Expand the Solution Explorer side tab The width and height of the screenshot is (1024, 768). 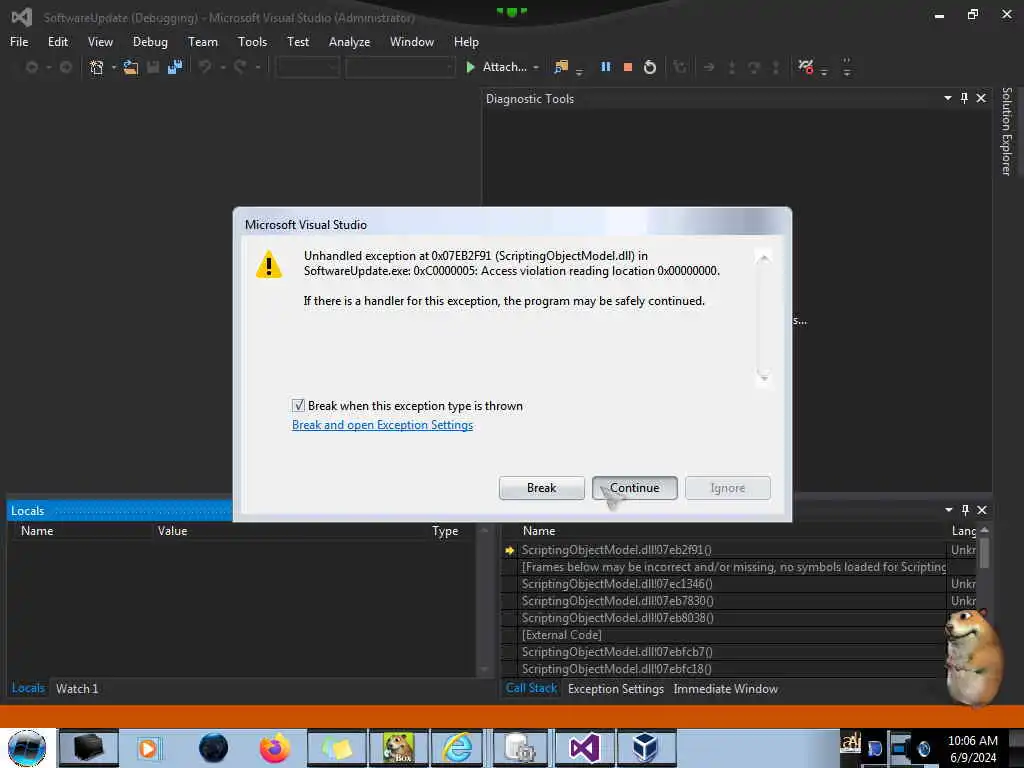[x=1006, y=131]
